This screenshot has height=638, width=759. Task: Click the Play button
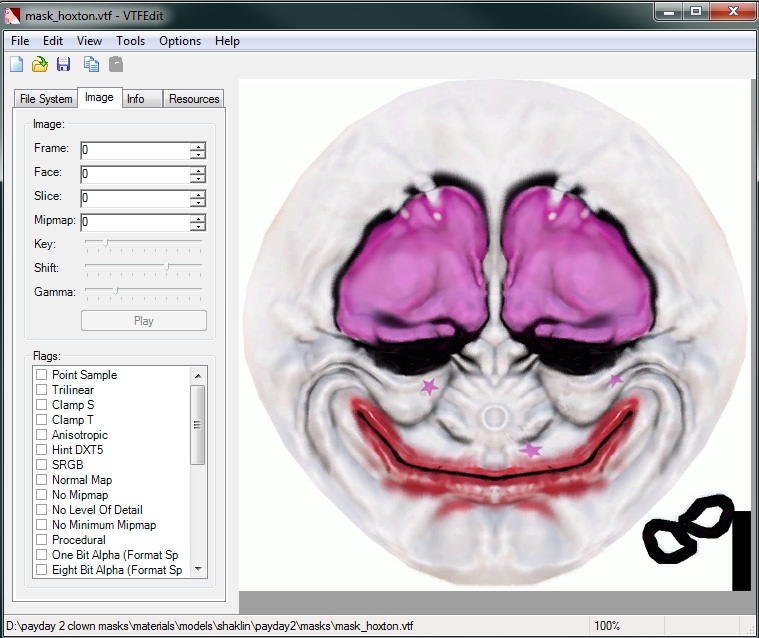[144, 321]
